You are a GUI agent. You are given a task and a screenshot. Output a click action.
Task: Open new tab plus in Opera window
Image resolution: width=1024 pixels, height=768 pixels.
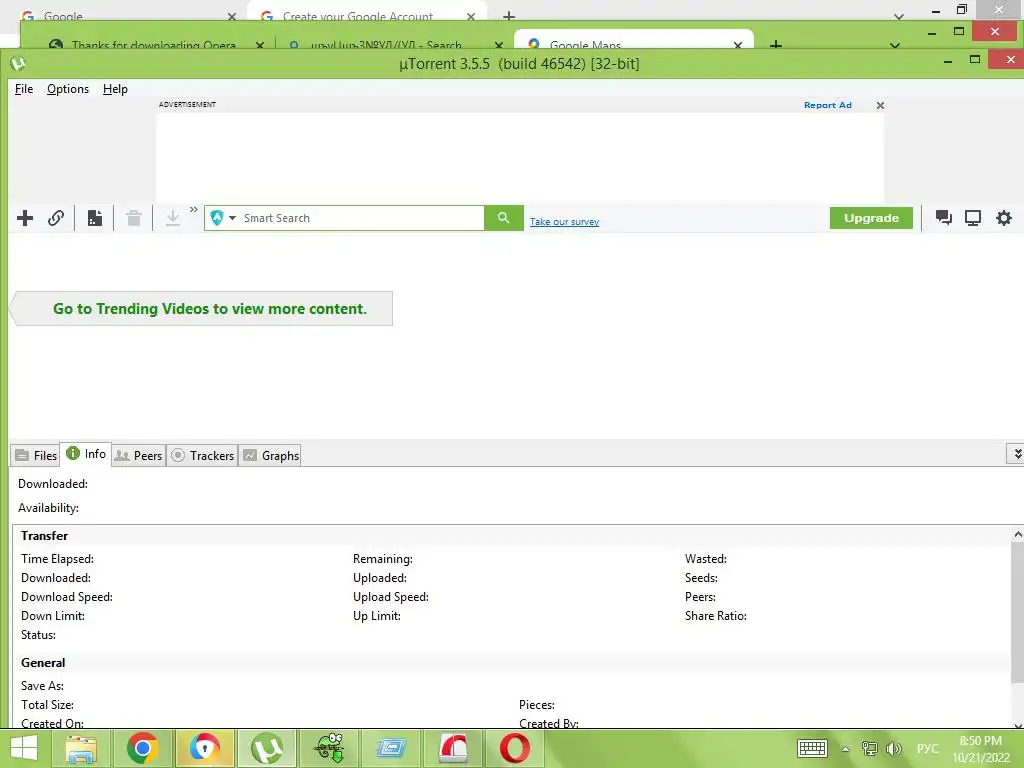pyautogui.click(x=776, y=44)
